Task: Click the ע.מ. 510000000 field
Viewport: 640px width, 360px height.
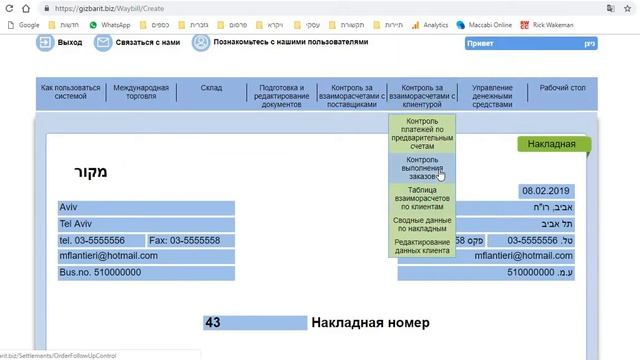Action: 486,273
